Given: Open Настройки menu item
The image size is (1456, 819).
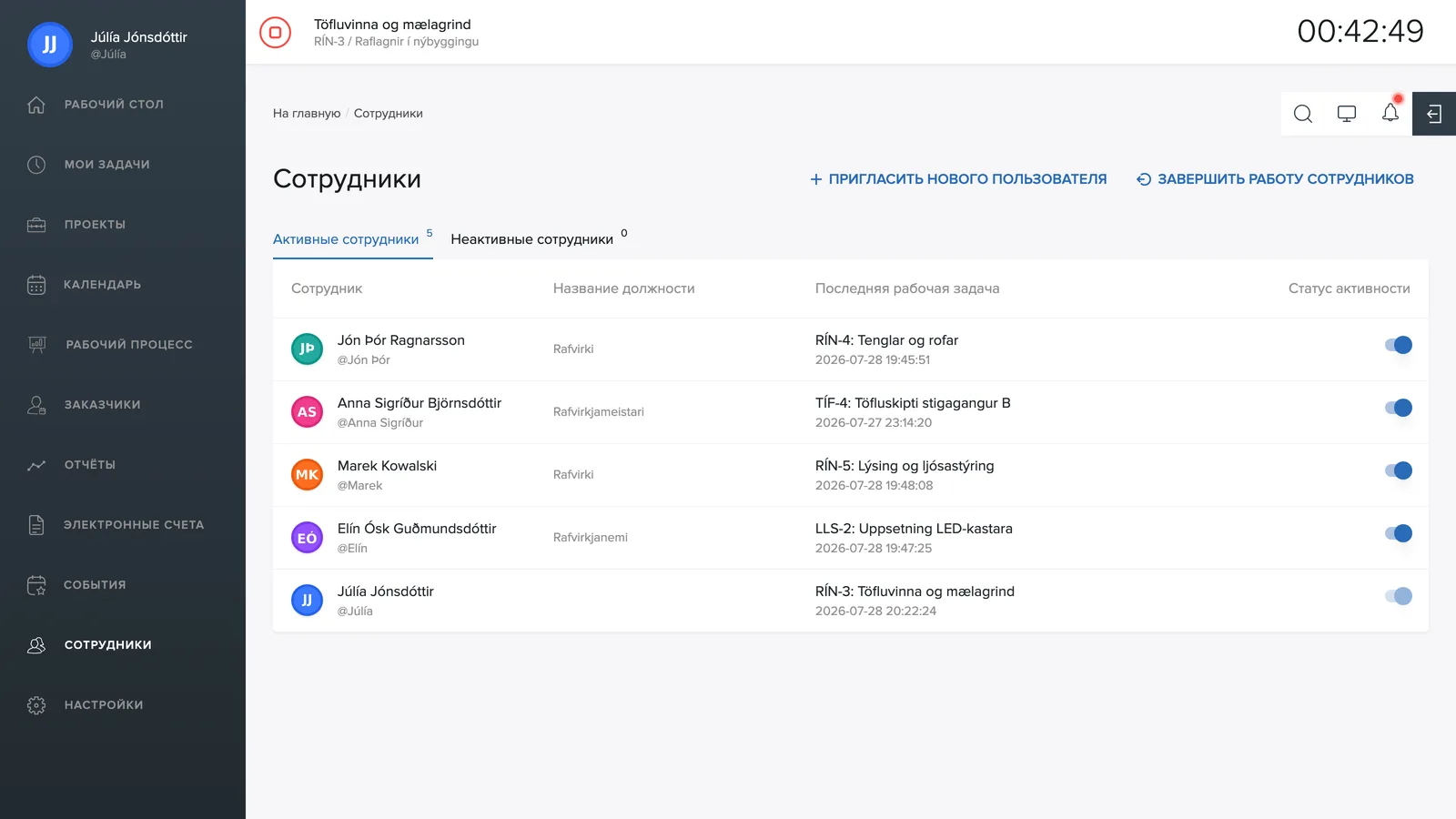Looking at the screenshot, I should tap(104, 705).
